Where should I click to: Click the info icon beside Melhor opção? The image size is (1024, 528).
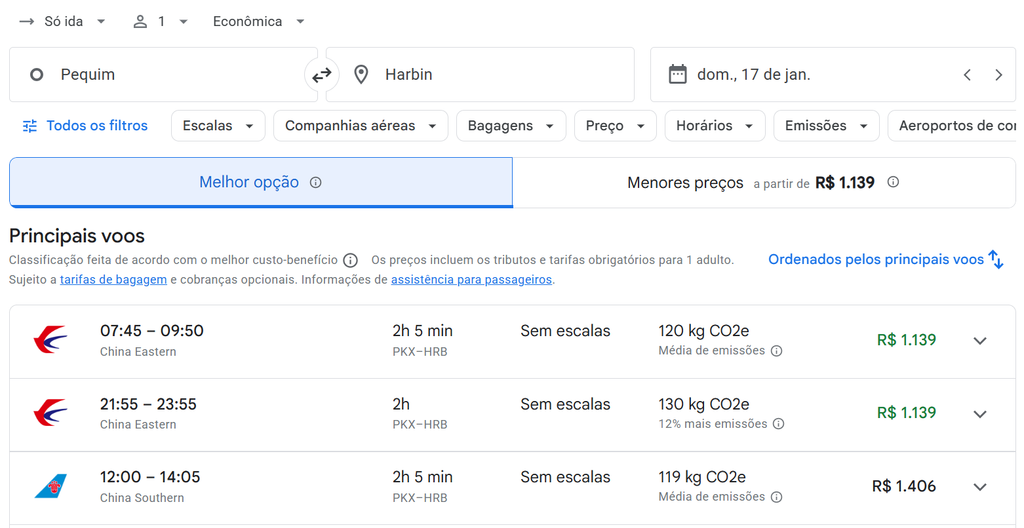tap(315, 182)
